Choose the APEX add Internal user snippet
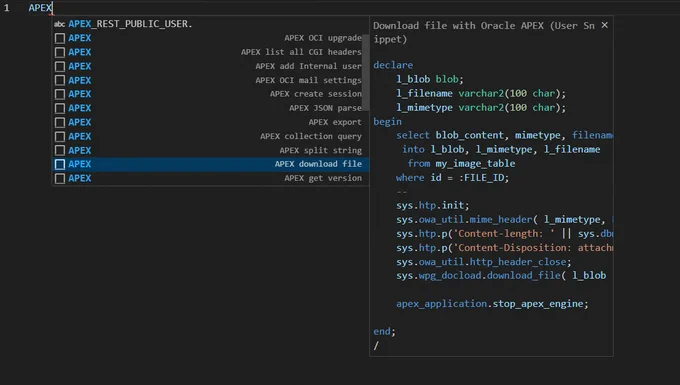 pos(211,66)
